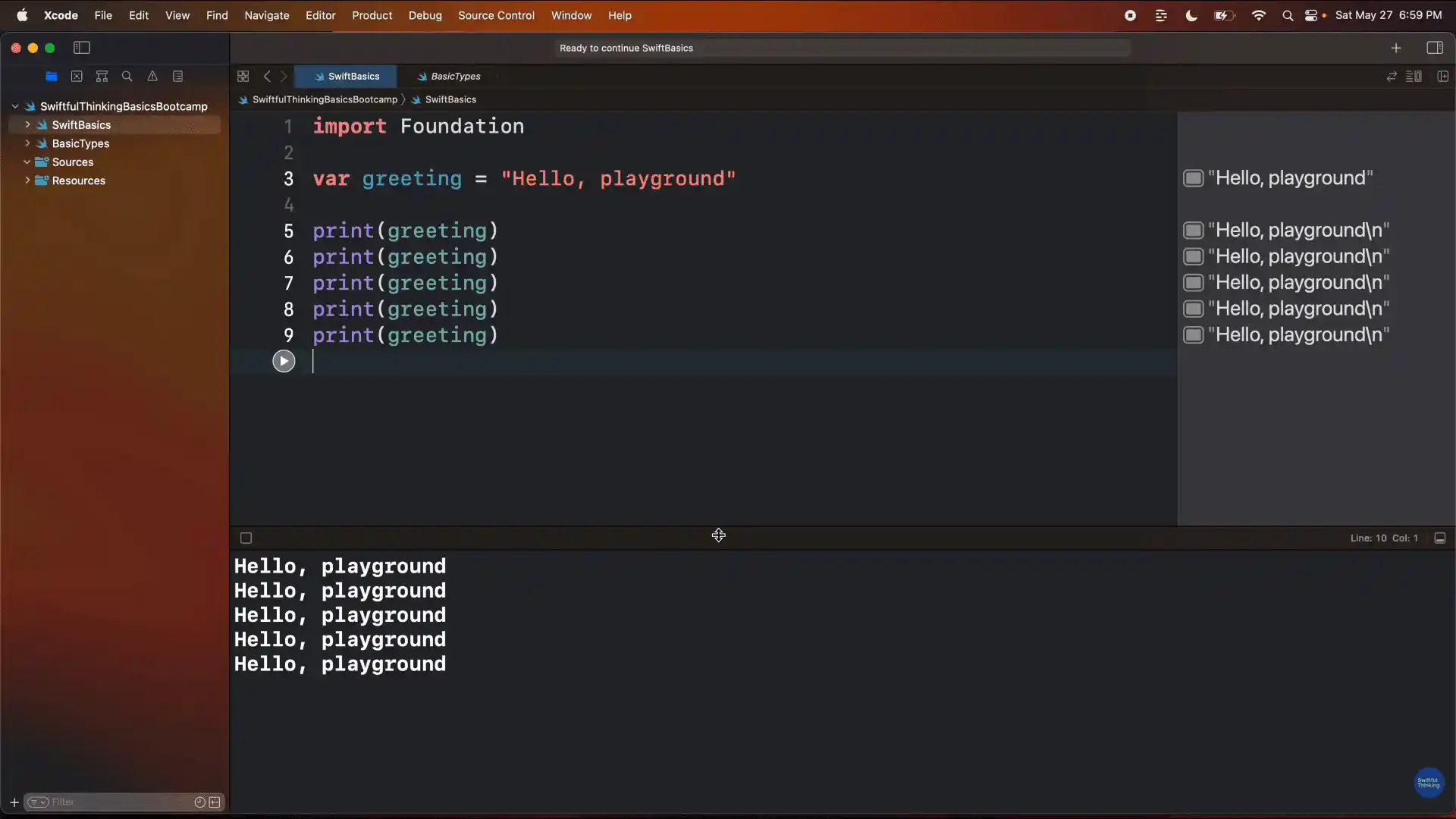Go back with the left chevron
1456x819 pixels.
(x=267, y=77)
